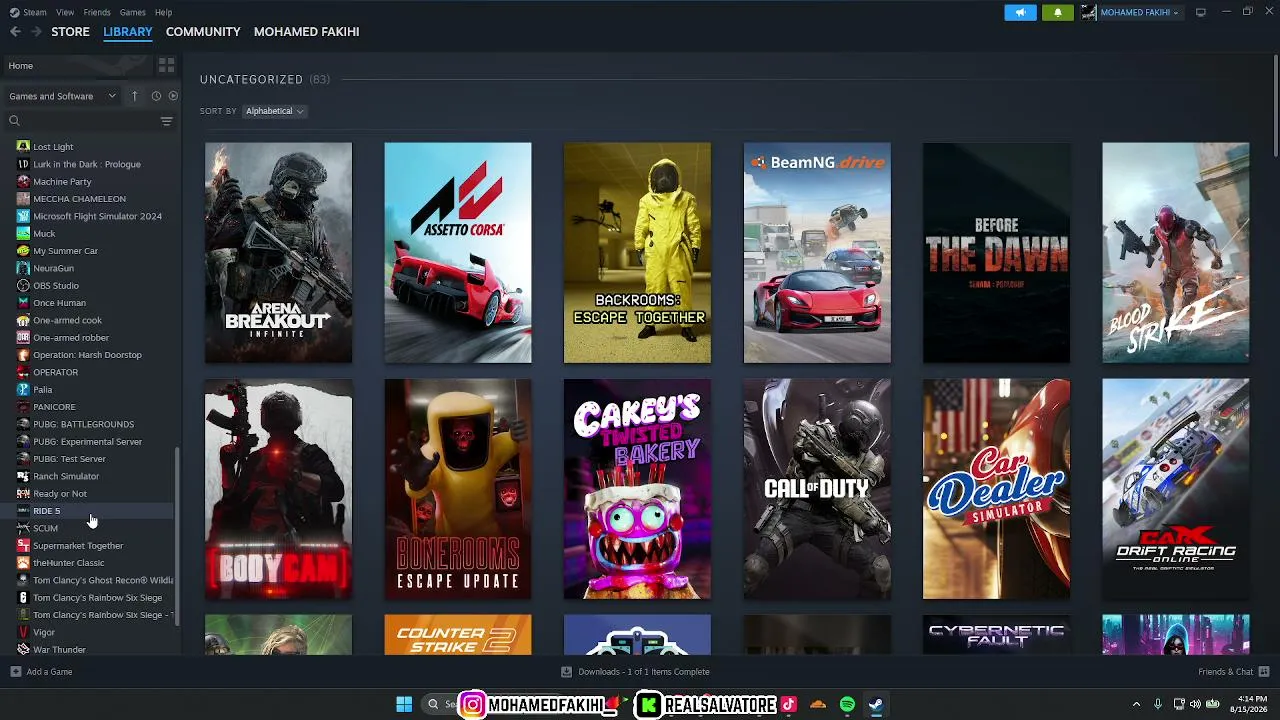Viewport: 1280px width, 720px height.
Task: Open the Steam menu
Action: point(34,12)
